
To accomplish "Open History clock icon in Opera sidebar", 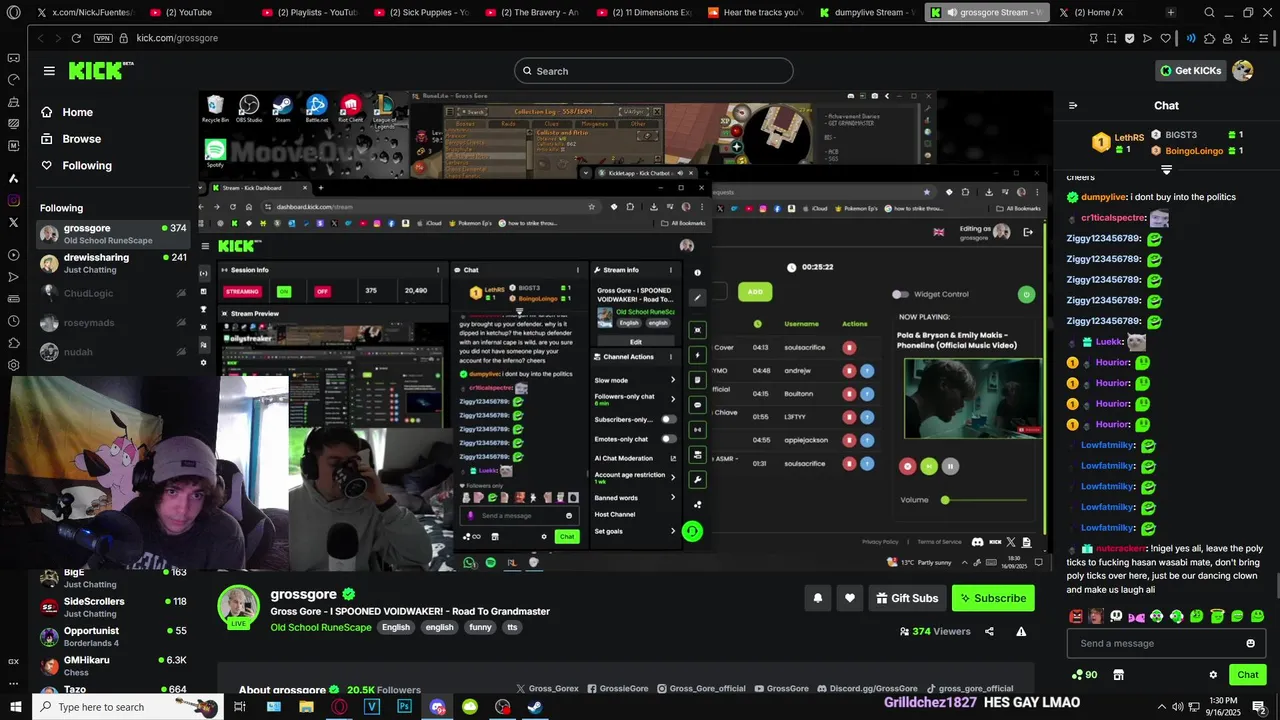I will (x=13, y=321).
